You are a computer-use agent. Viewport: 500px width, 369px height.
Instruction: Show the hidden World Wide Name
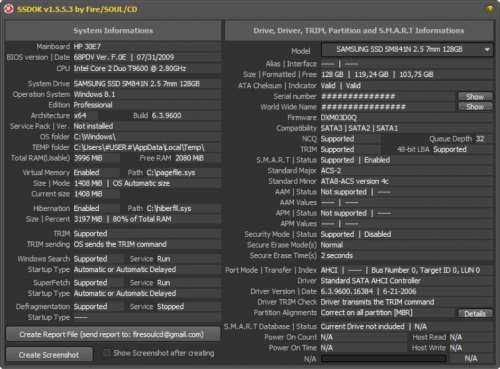click(475, 107)
